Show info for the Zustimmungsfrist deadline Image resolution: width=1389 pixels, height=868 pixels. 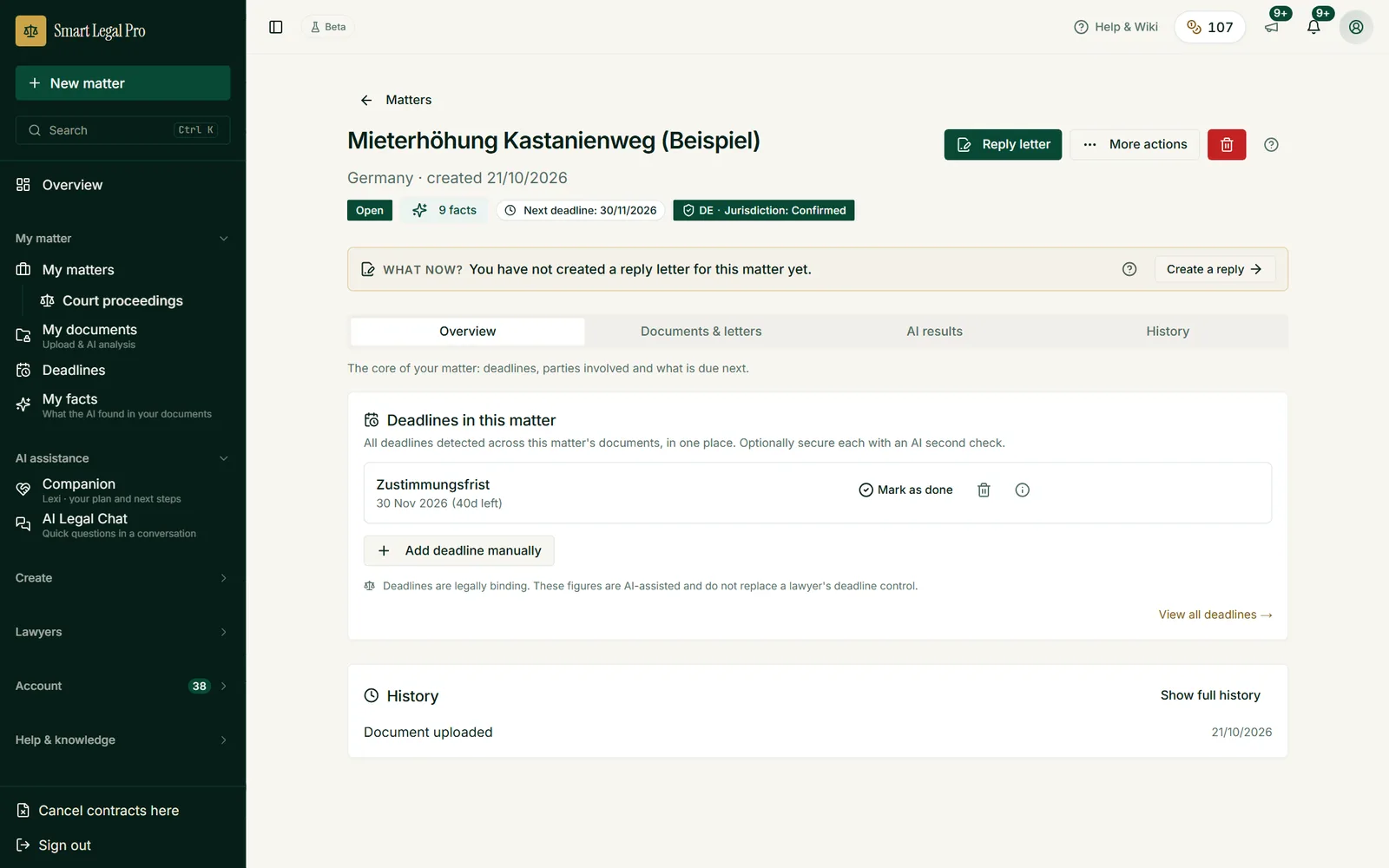click(1023, 490)
